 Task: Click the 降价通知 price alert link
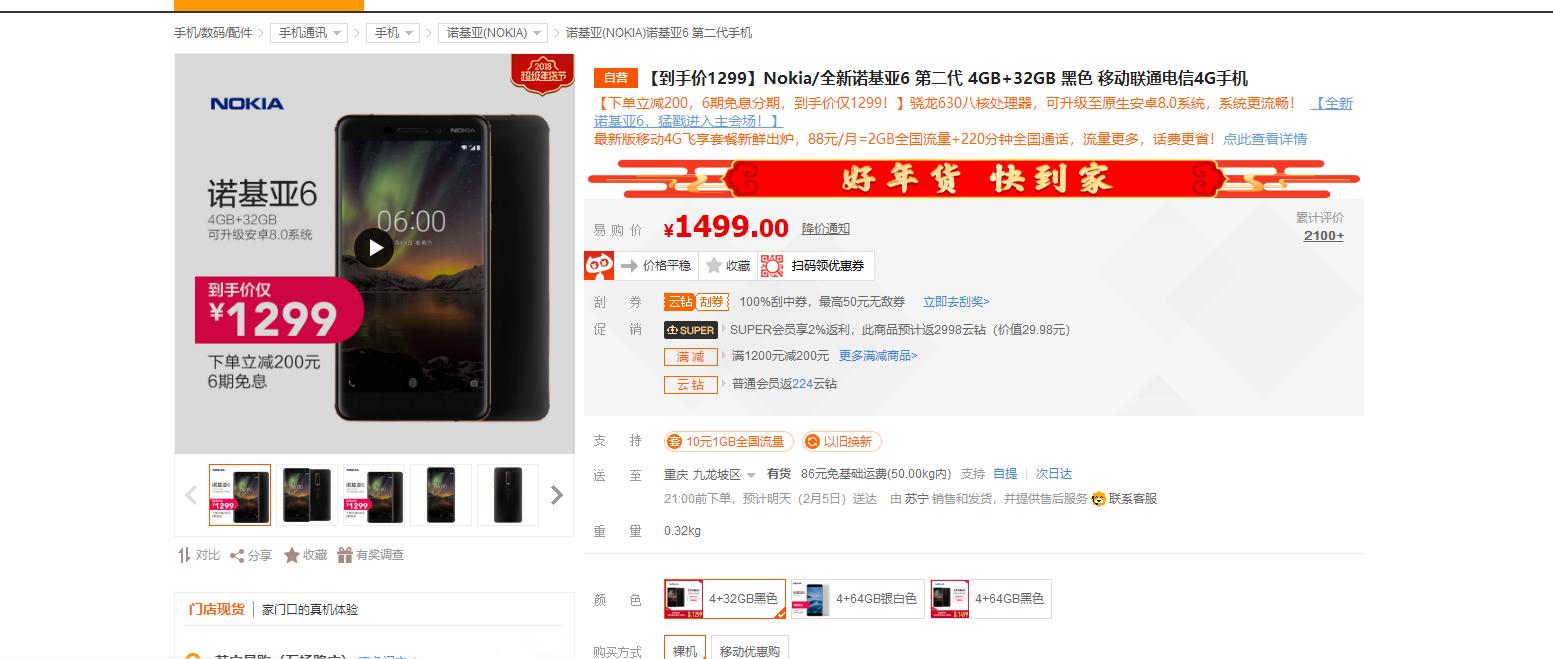point(826,229)
